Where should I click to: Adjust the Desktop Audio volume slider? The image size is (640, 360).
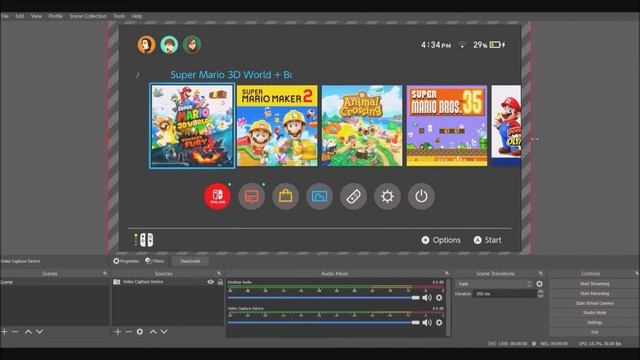click(x=324, y=298)
